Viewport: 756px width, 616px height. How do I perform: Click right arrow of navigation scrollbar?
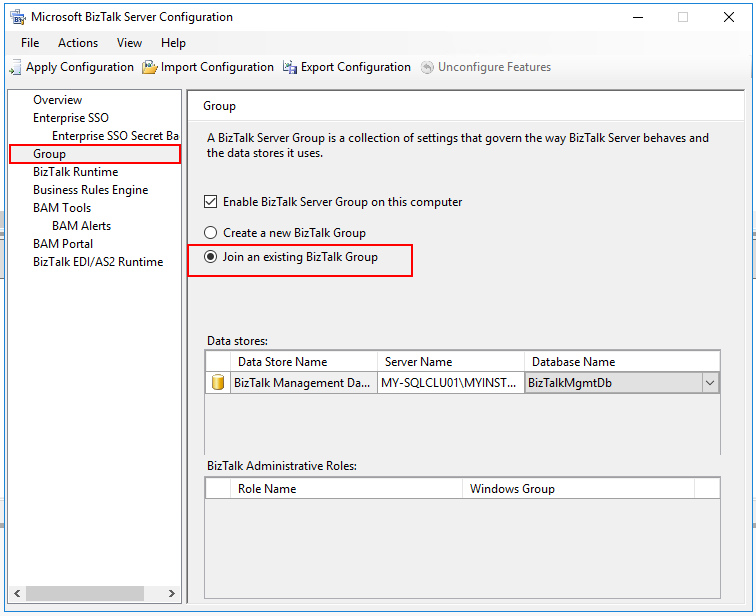(x=172, y=593)
